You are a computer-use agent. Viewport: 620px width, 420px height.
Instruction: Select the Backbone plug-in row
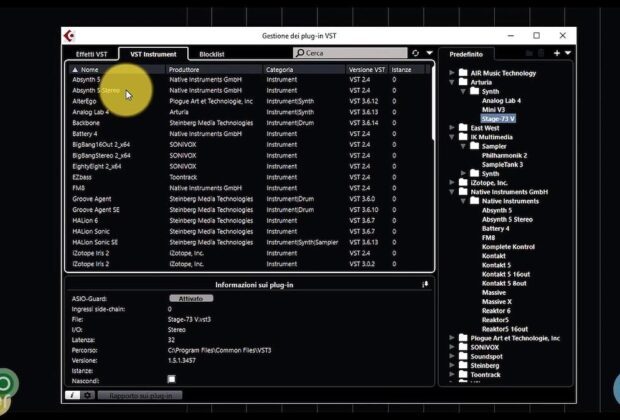(249, 123)
